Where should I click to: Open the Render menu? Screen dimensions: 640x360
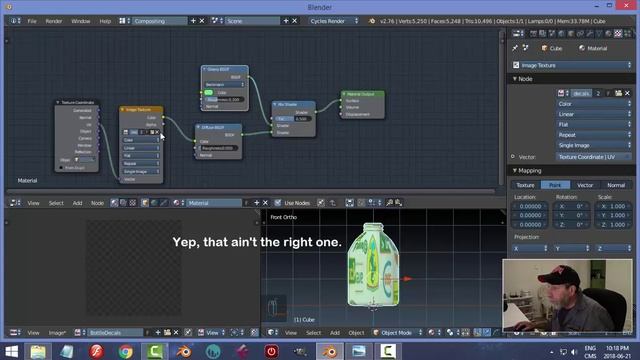point(54,21)
